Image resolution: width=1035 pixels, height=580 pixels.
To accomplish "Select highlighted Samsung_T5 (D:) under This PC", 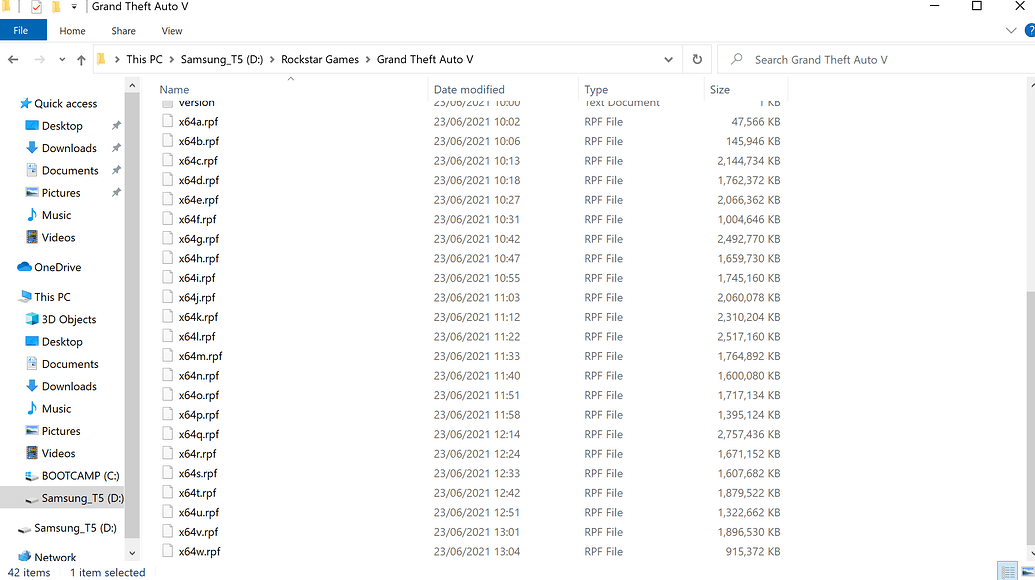I will coord(82,498).
